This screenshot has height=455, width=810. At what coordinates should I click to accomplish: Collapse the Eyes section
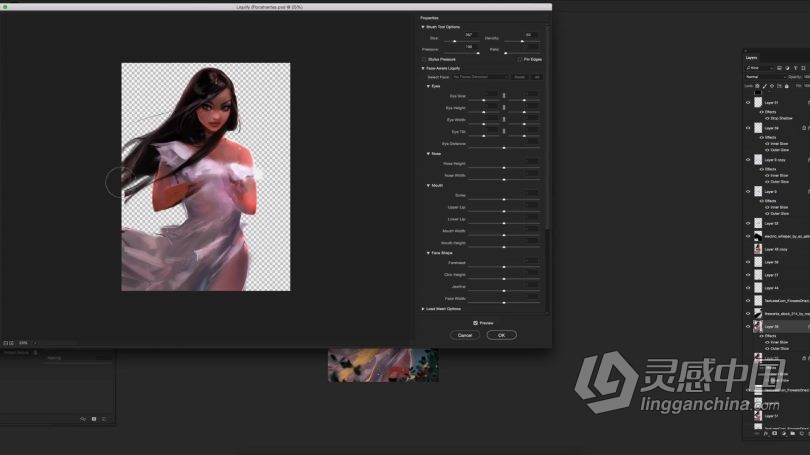pyautogui.click(x=428, y=86)
